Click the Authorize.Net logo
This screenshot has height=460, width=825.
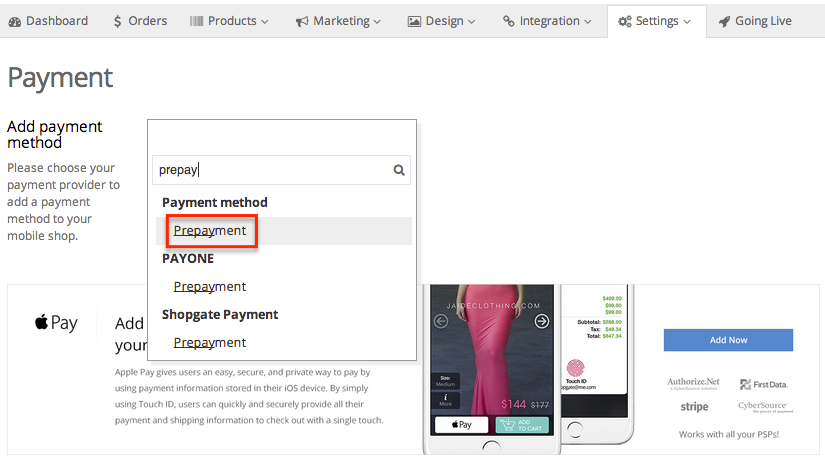coord(694,383)
